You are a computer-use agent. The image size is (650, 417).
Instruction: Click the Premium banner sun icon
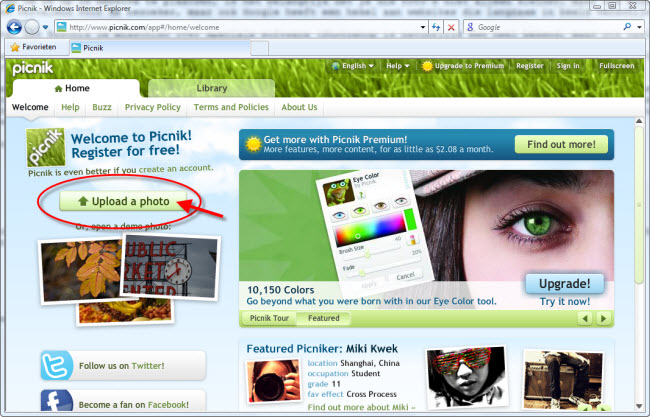point(253,144)
